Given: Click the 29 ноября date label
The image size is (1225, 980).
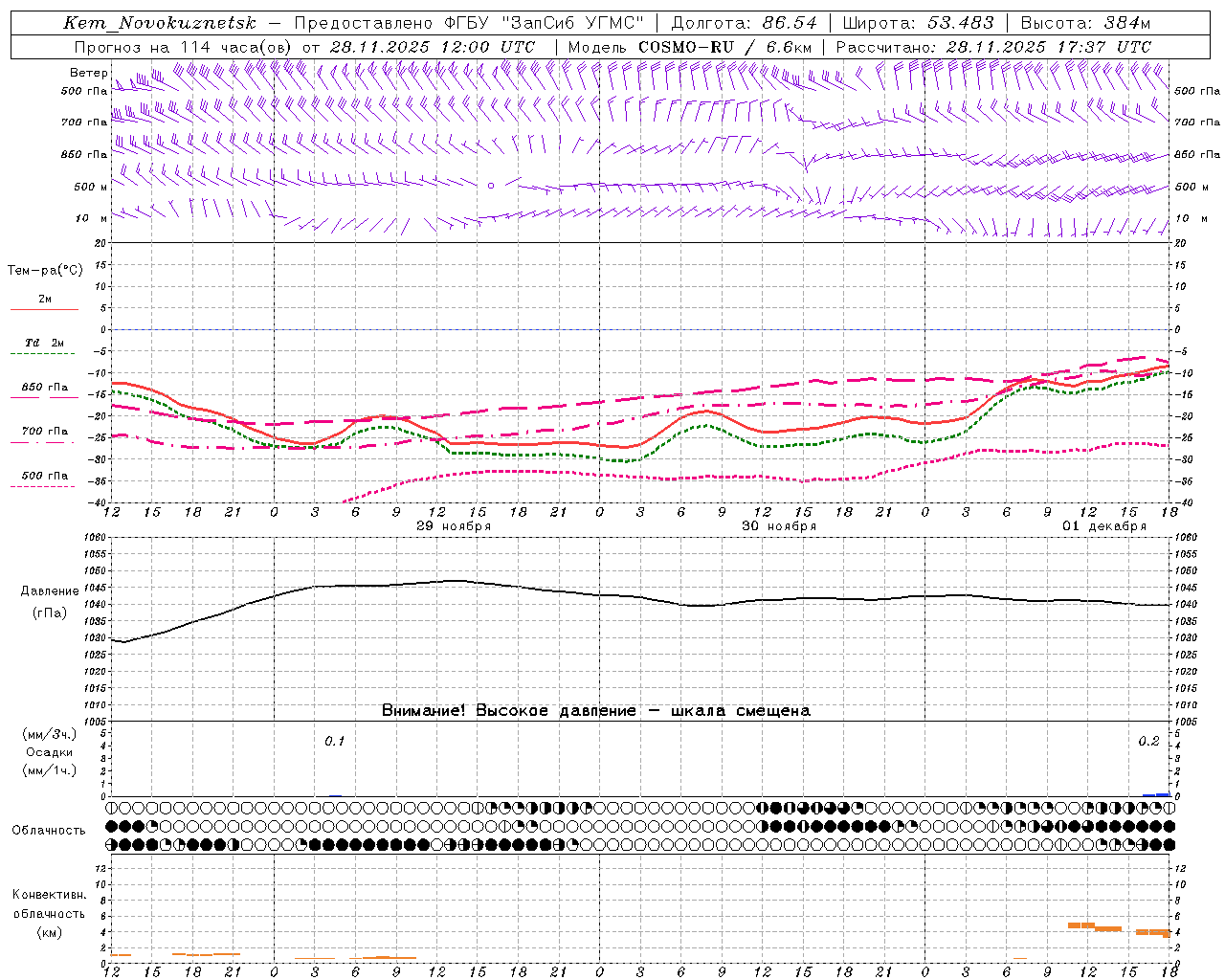Looking at the screenshot, I should [x=454, y=526].
